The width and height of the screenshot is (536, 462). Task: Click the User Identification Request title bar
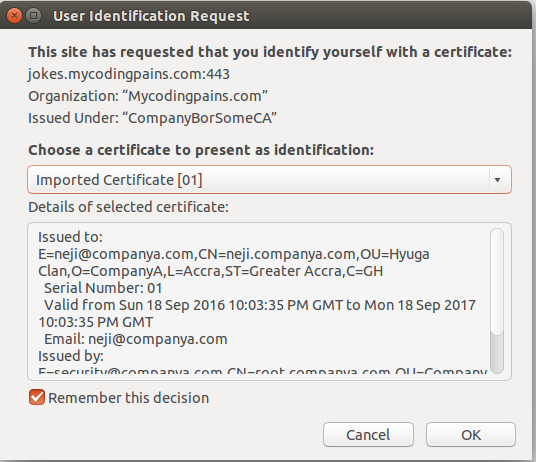pos(268,16)
